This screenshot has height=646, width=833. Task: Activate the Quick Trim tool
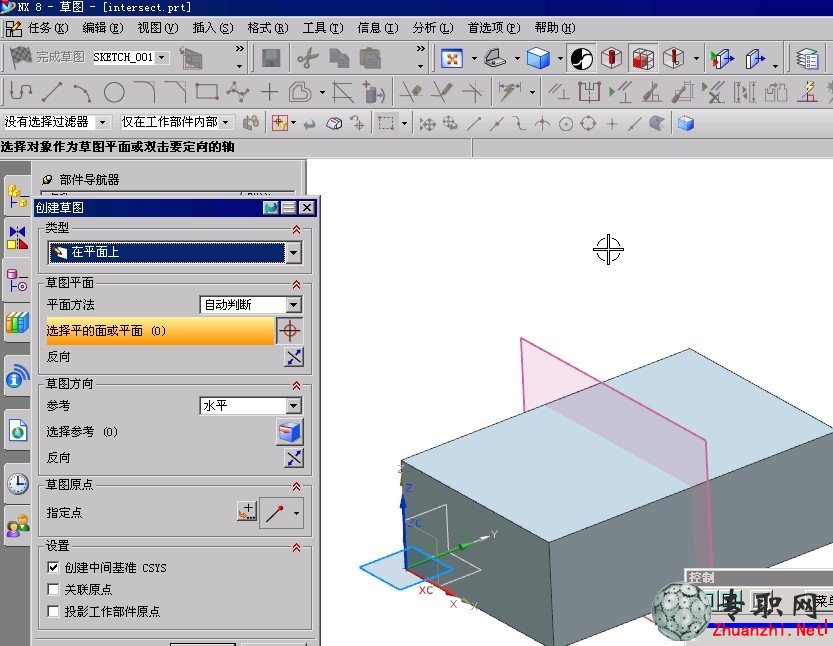click(x=411, y=92)
